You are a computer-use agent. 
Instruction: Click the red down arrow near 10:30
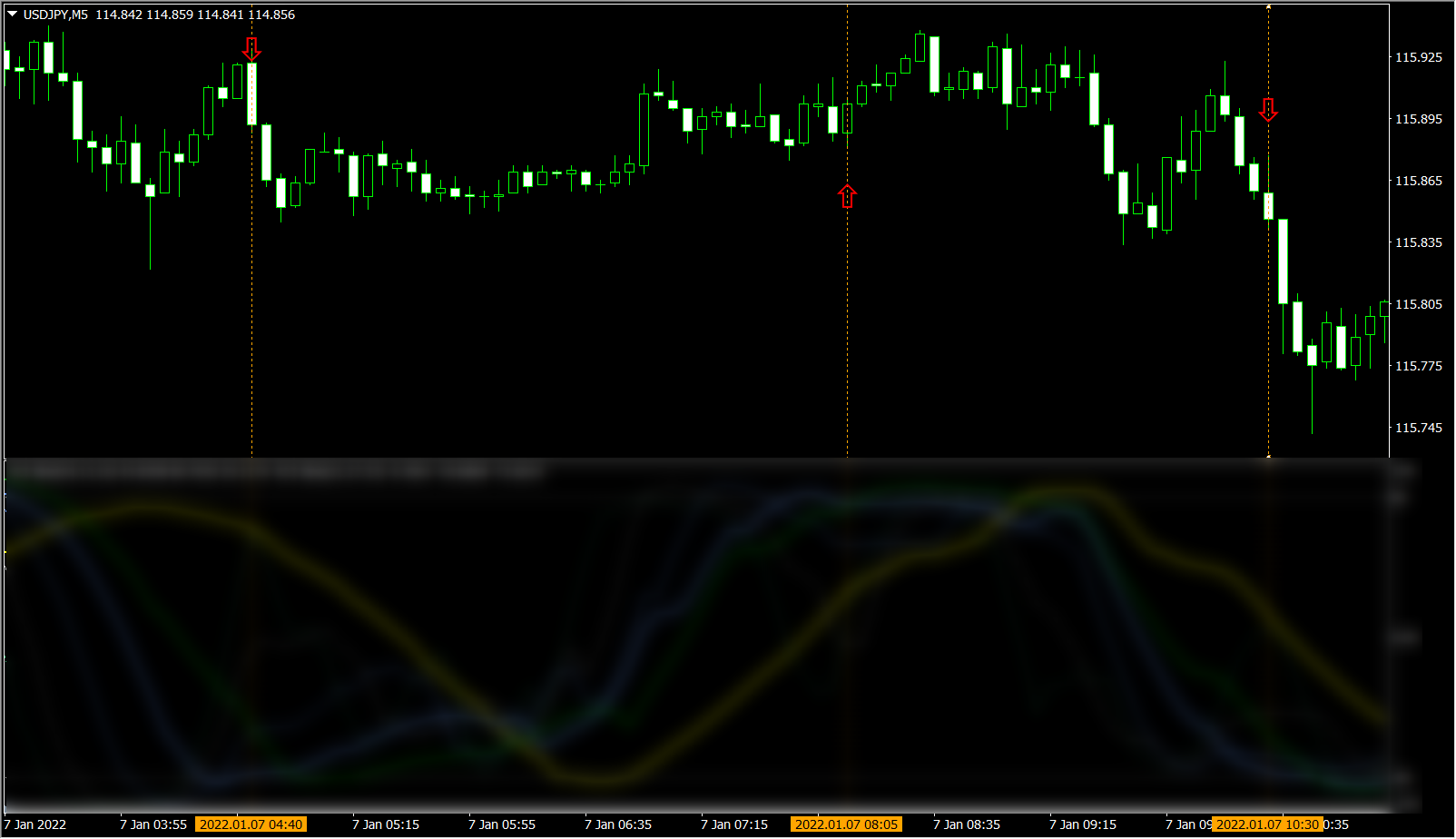[x=1268, y=110]
